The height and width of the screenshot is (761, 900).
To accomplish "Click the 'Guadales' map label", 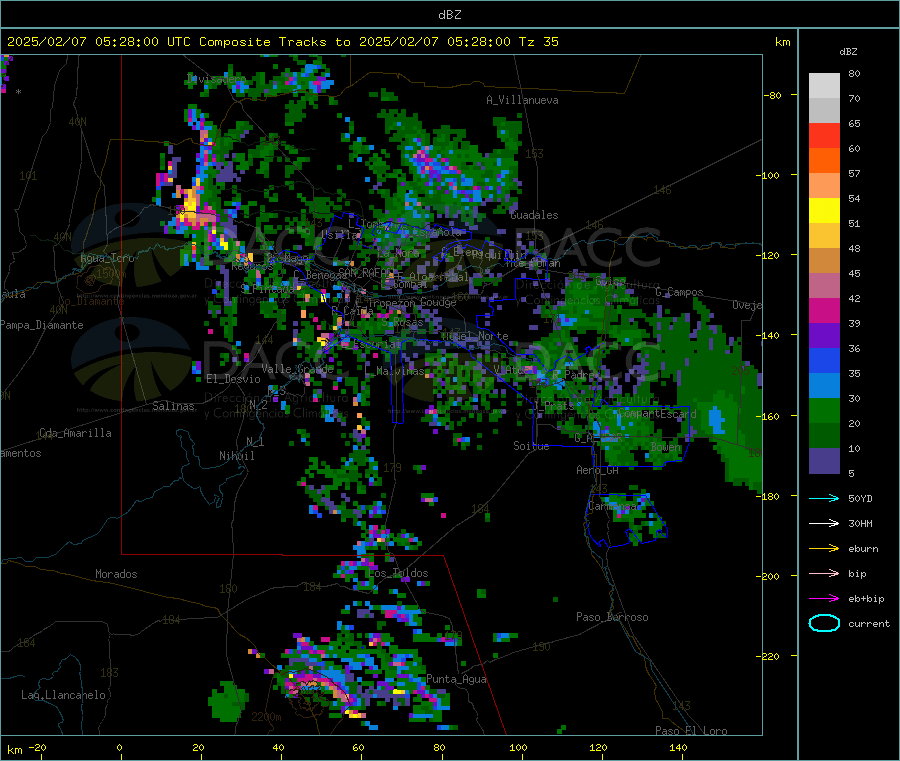I will 534,215.
